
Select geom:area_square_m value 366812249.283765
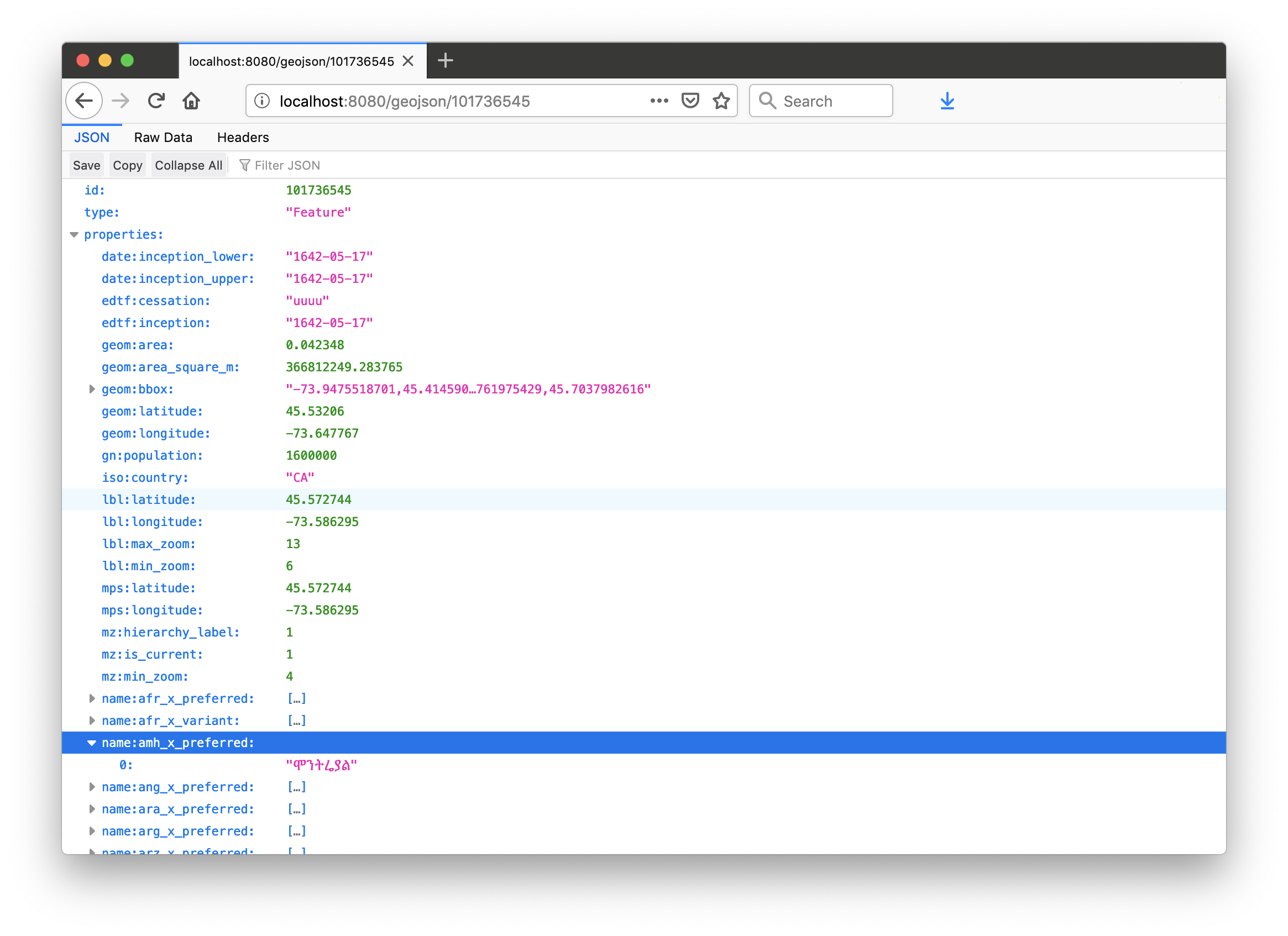[x=344, y=368]
